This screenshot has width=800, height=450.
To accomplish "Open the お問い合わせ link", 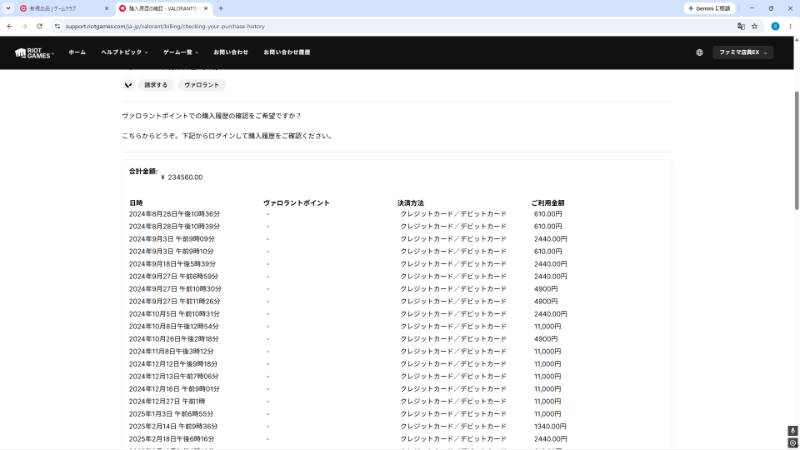I will pyautogui.click(x=231, y=52).
